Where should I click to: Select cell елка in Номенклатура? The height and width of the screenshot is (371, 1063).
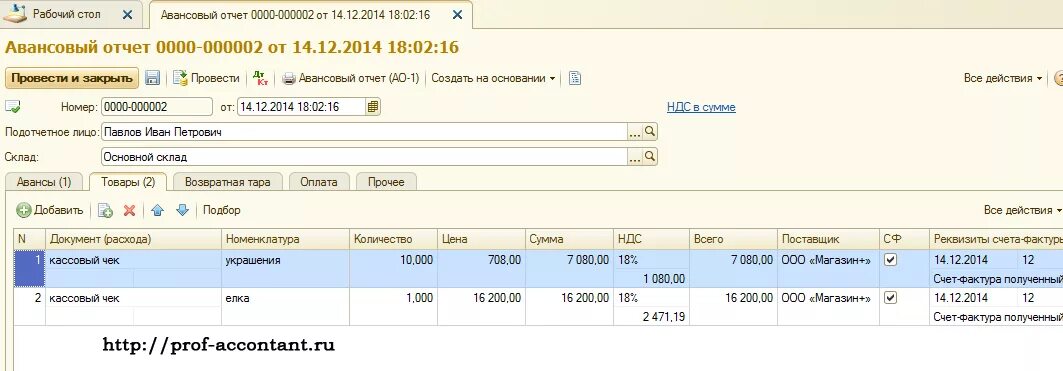(285, 298)
